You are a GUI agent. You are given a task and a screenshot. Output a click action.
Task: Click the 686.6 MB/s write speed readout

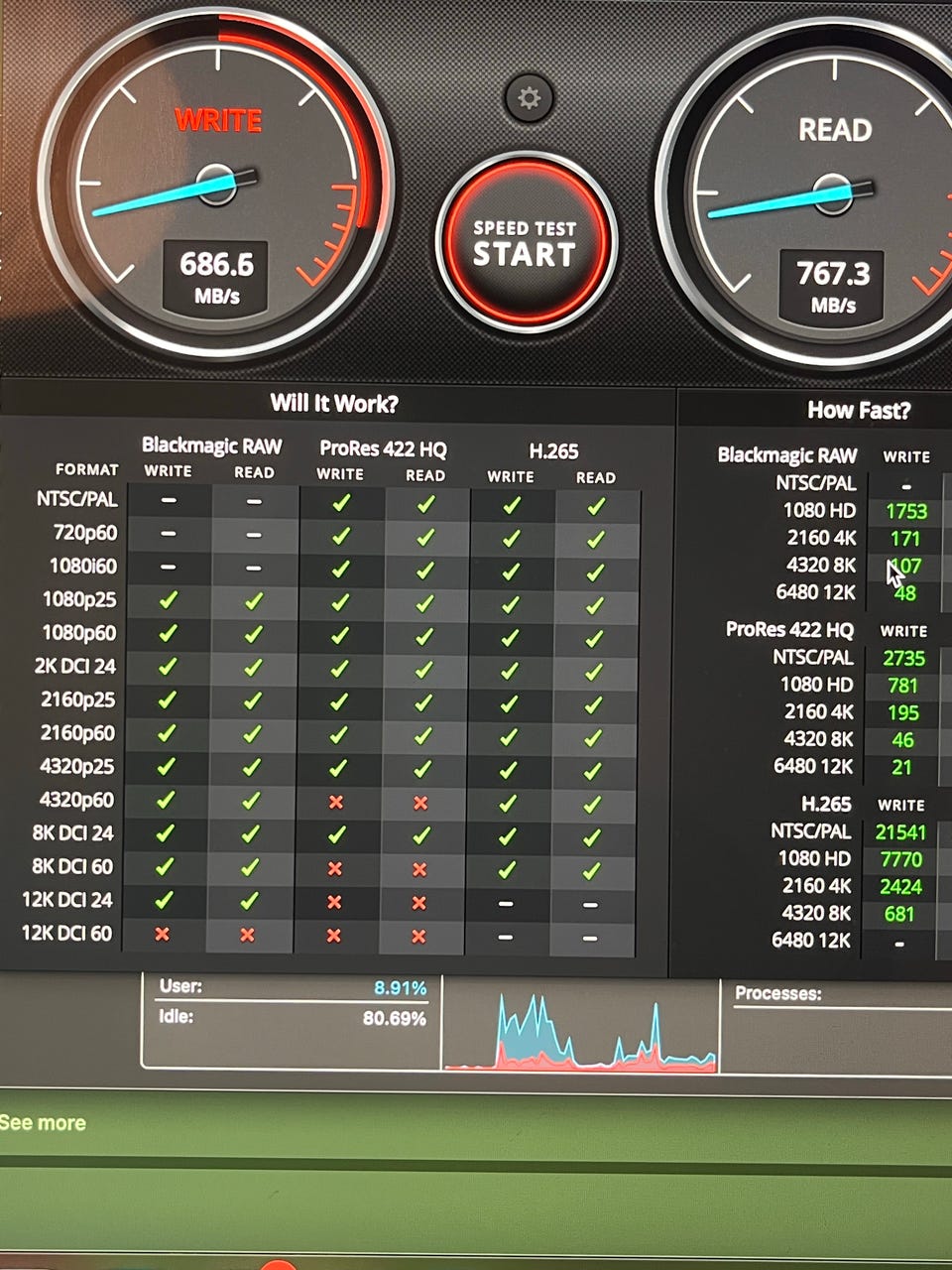click(216, 277)
